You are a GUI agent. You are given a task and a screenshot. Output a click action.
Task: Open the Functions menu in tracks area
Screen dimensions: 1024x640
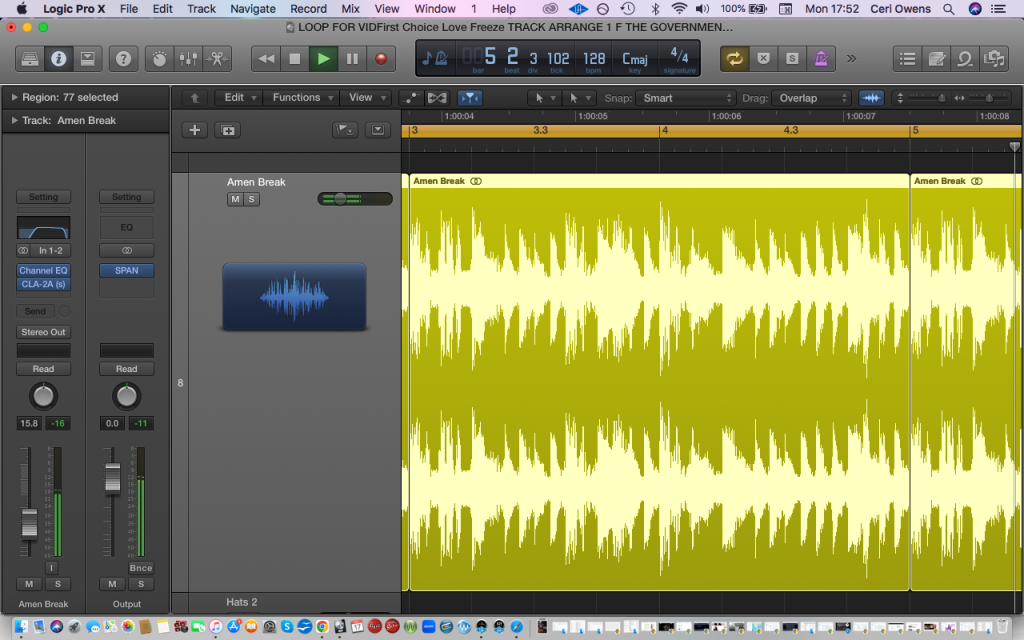pyautogui.click(x=302, y=98)
